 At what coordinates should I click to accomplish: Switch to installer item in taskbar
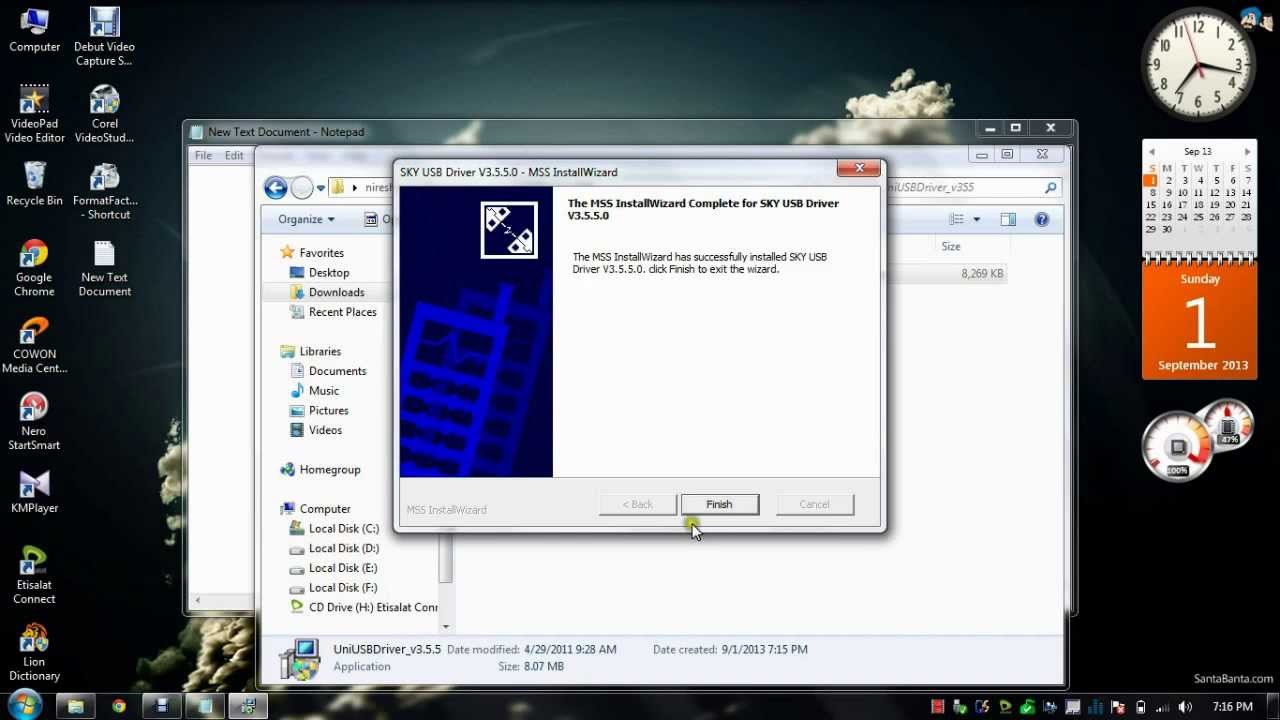(x=248, y=706)
